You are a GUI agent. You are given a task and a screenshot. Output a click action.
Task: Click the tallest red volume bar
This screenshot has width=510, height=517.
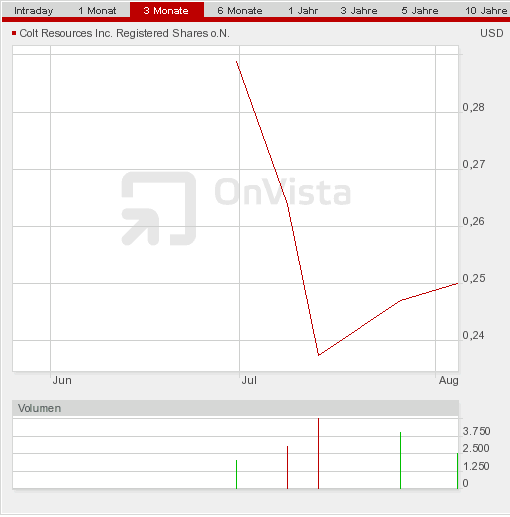tap(318, 454)
